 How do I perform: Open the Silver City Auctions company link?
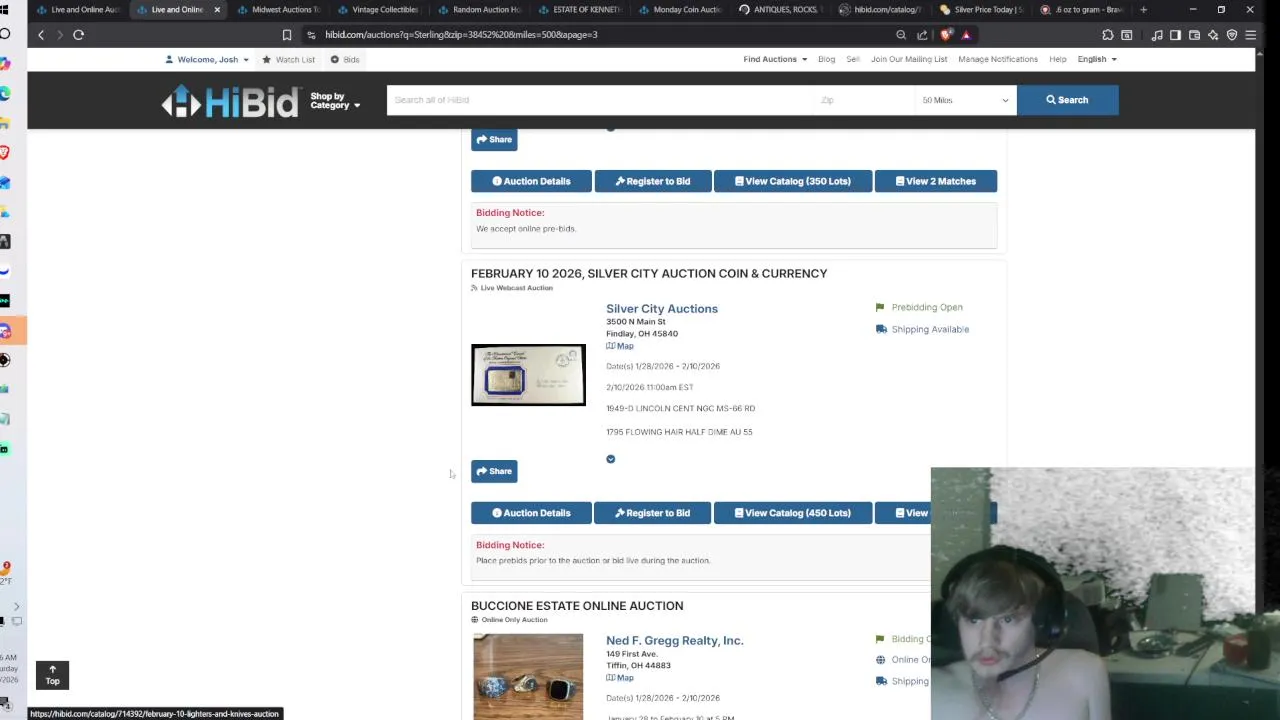pyautogui.click(x=661, y=309)
